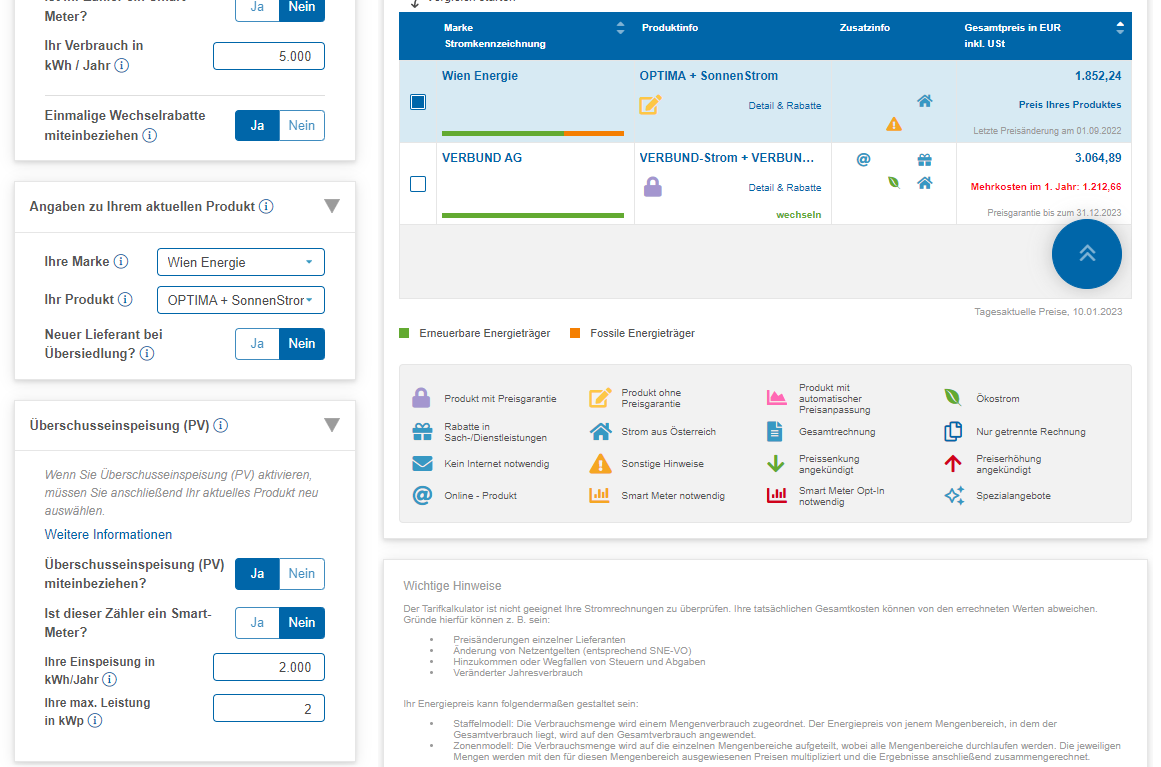The image size is (1161, 767).
Task: Choose Ja for Ist dieser Zähler ein Smart-Meter
Action: click(x=258, y=623)
